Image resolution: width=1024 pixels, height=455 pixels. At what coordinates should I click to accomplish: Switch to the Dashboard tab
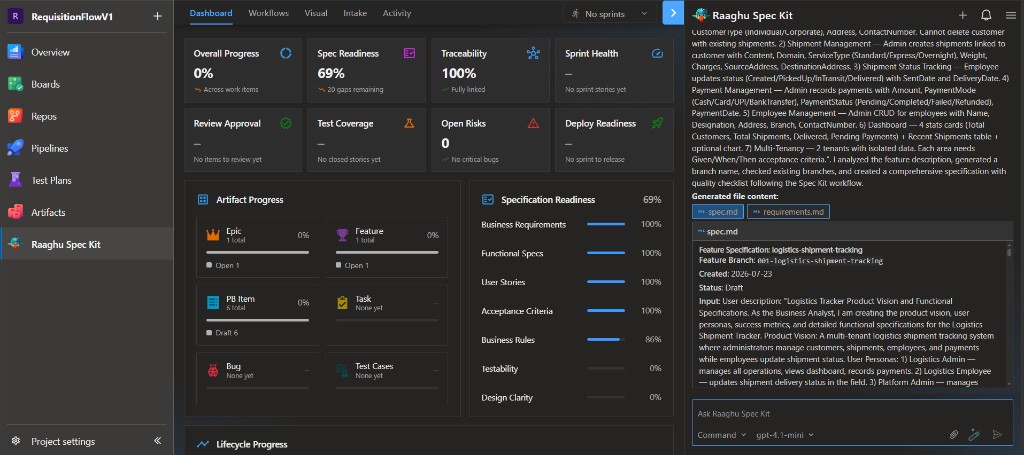pyautogui.click(x=211, y=13)
